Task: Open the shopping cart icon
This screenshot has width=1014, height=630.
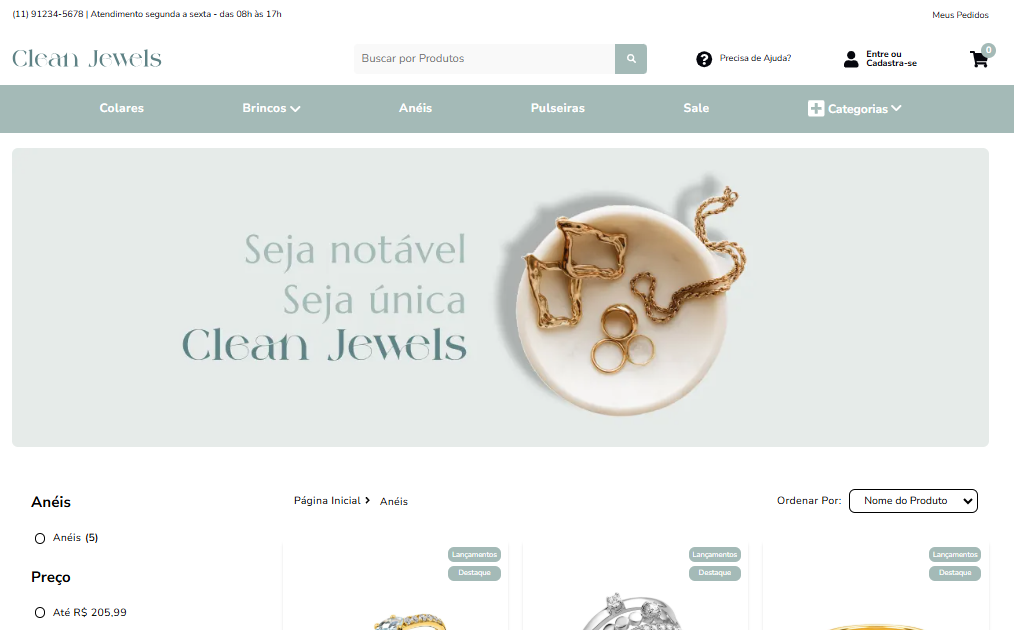Action: click(979, 60)
